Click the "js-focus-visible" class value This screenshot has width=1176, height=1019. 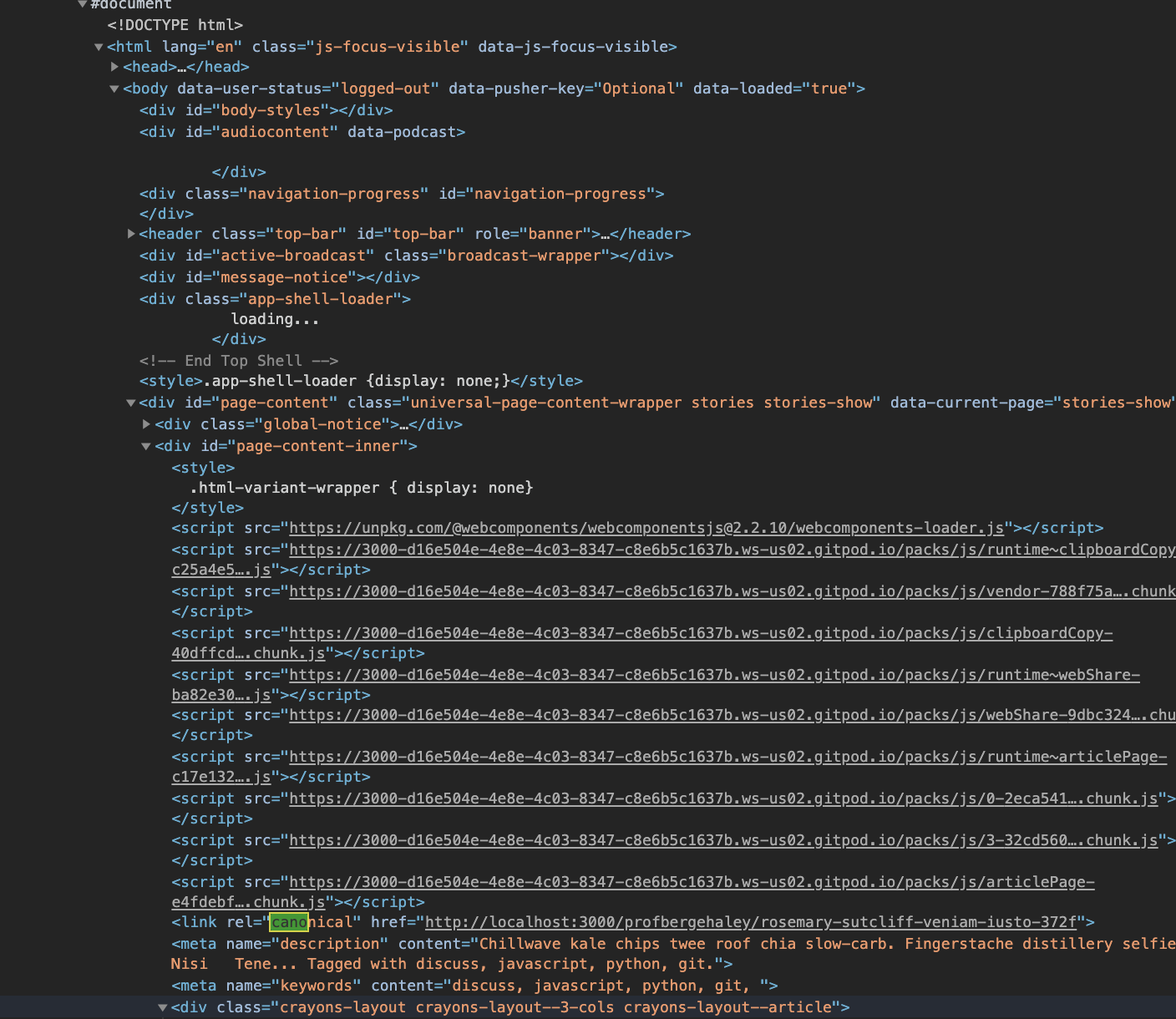[388, 47]
